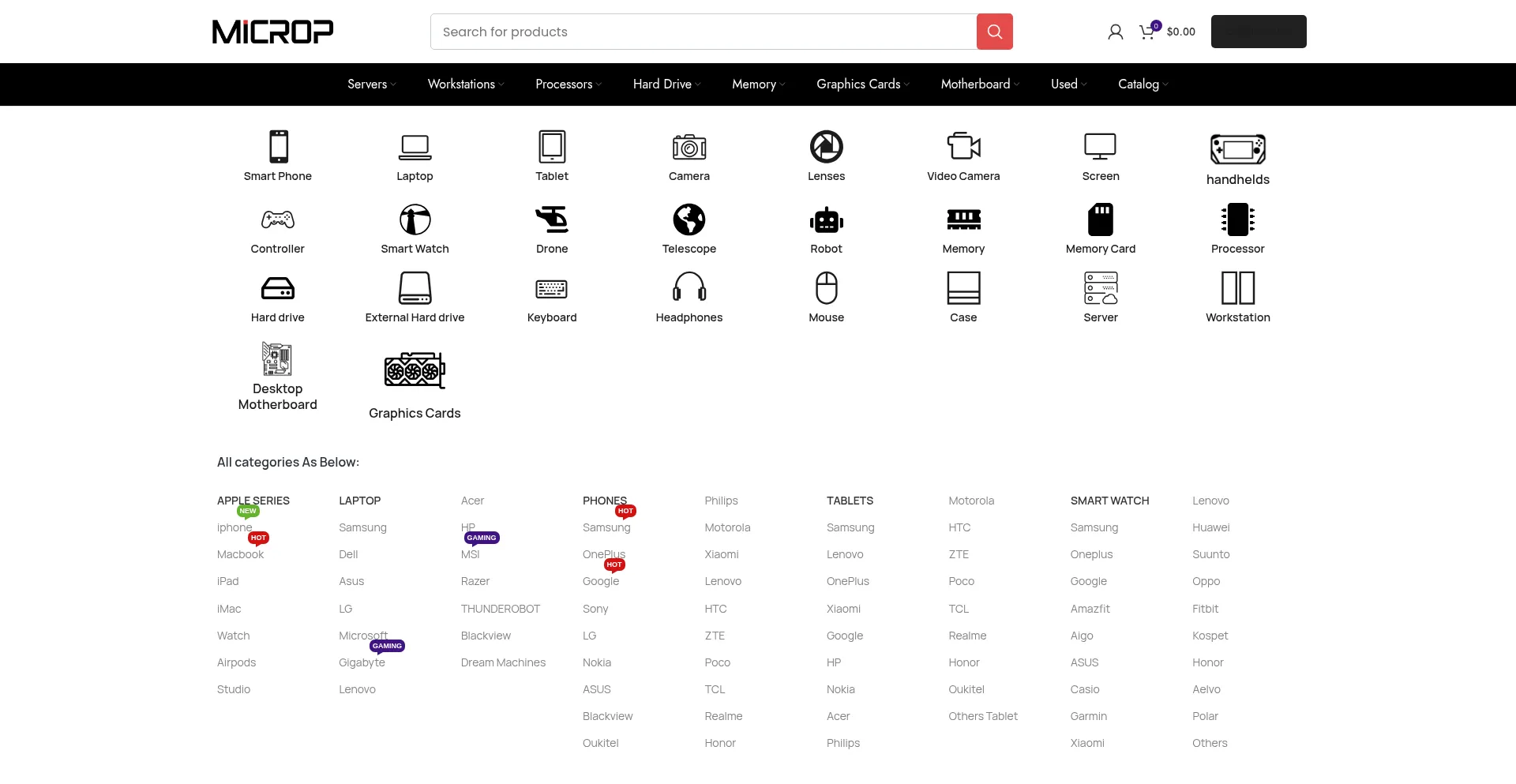Open the shopping cart icon
This screenshot has width=1516, height=784.
click(x=1147, y=32)
